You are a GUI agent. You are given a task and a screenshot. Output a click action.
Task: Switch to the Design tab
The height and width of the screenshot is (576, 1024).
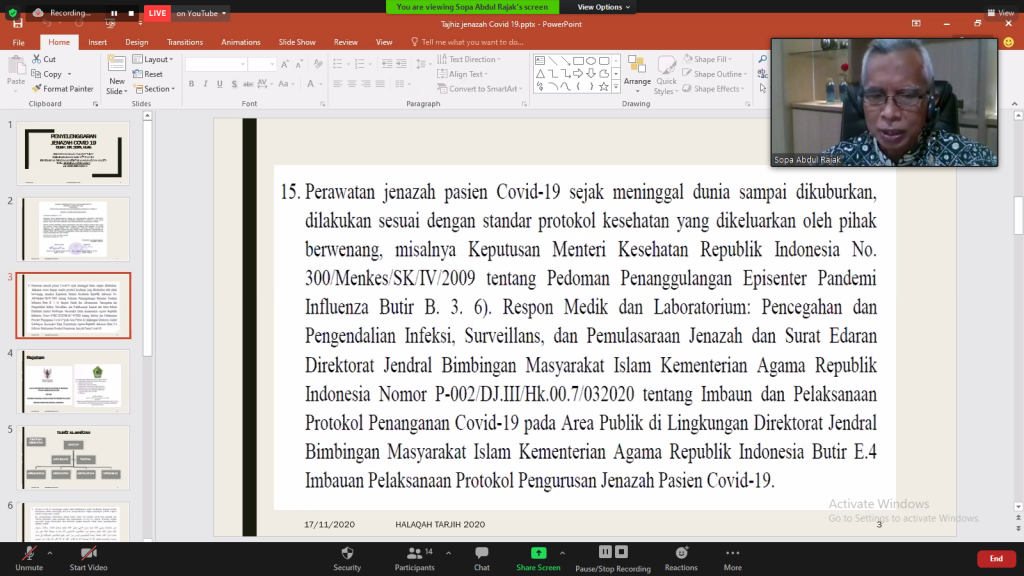(136, 42)
